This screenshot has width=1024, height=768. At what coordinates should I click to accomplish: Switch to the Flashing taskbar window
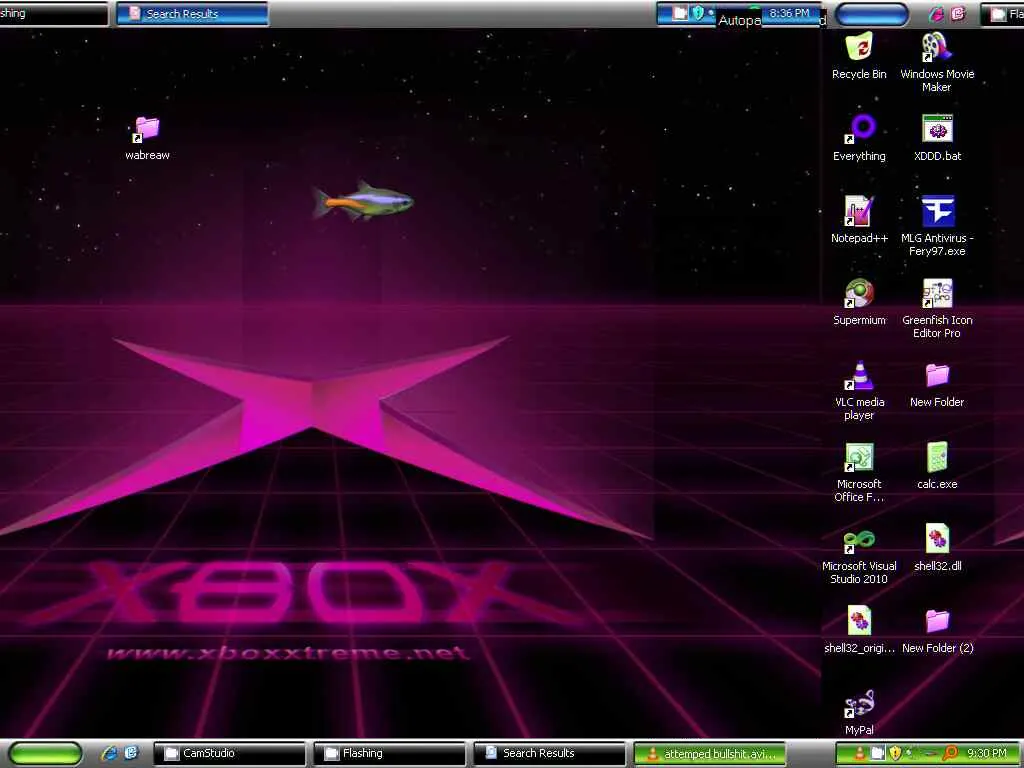pos(389,754)
